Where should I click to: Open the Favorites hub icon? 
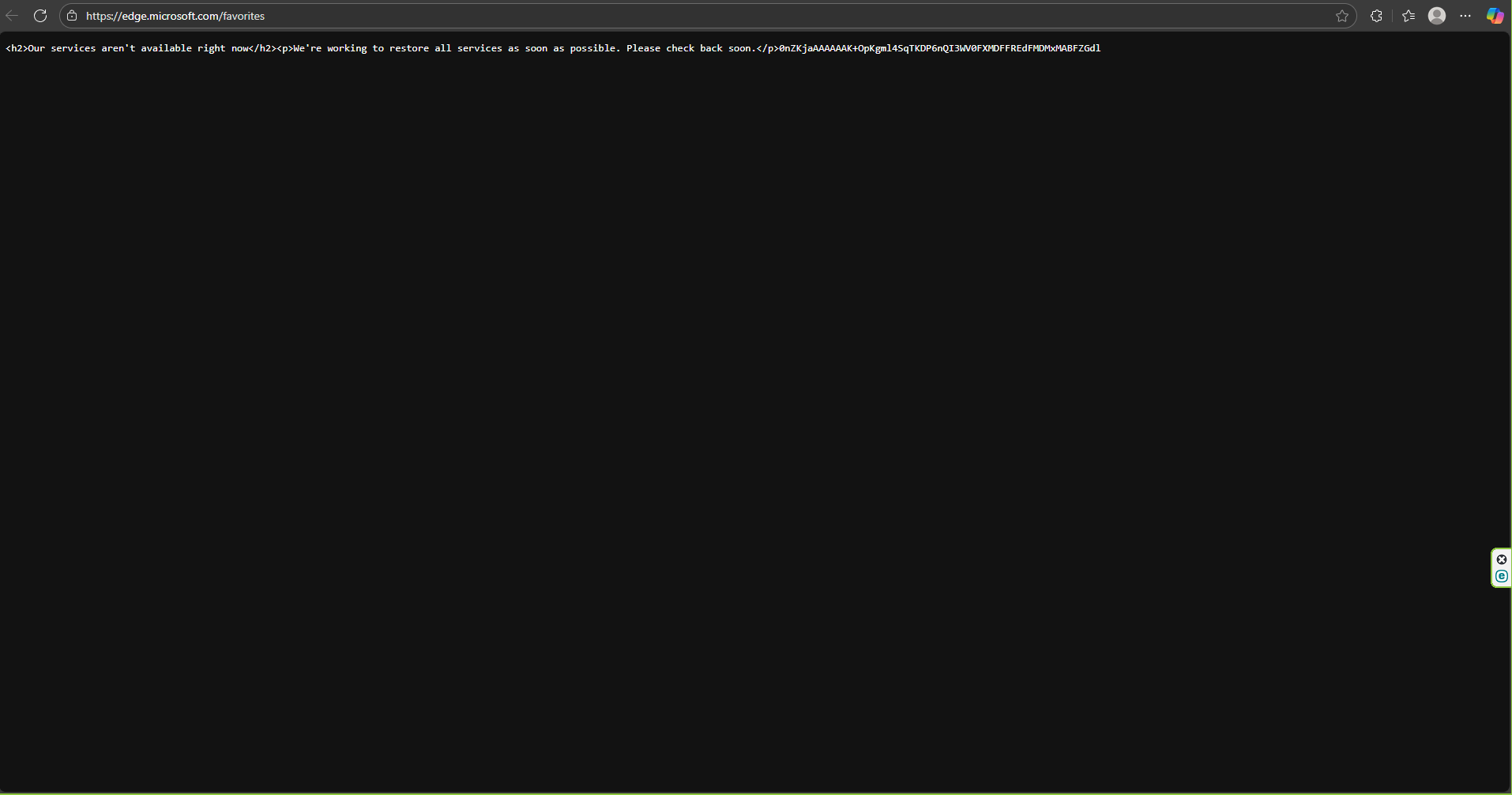coord(1409,16)
